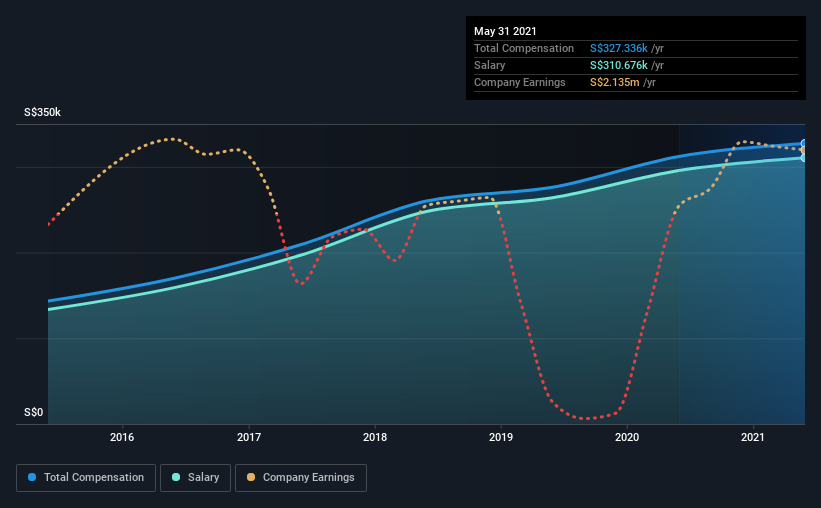Click the blue Total Compensation endpoint marker
821x508 pixels.
[803, 143]
